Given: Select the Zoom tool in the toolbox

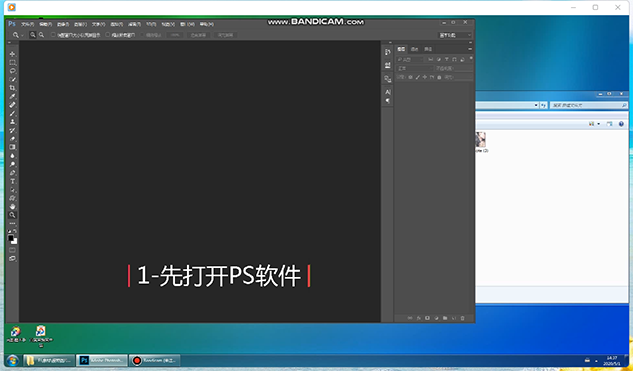Looking at the screenshot, I should coord(12,215).
